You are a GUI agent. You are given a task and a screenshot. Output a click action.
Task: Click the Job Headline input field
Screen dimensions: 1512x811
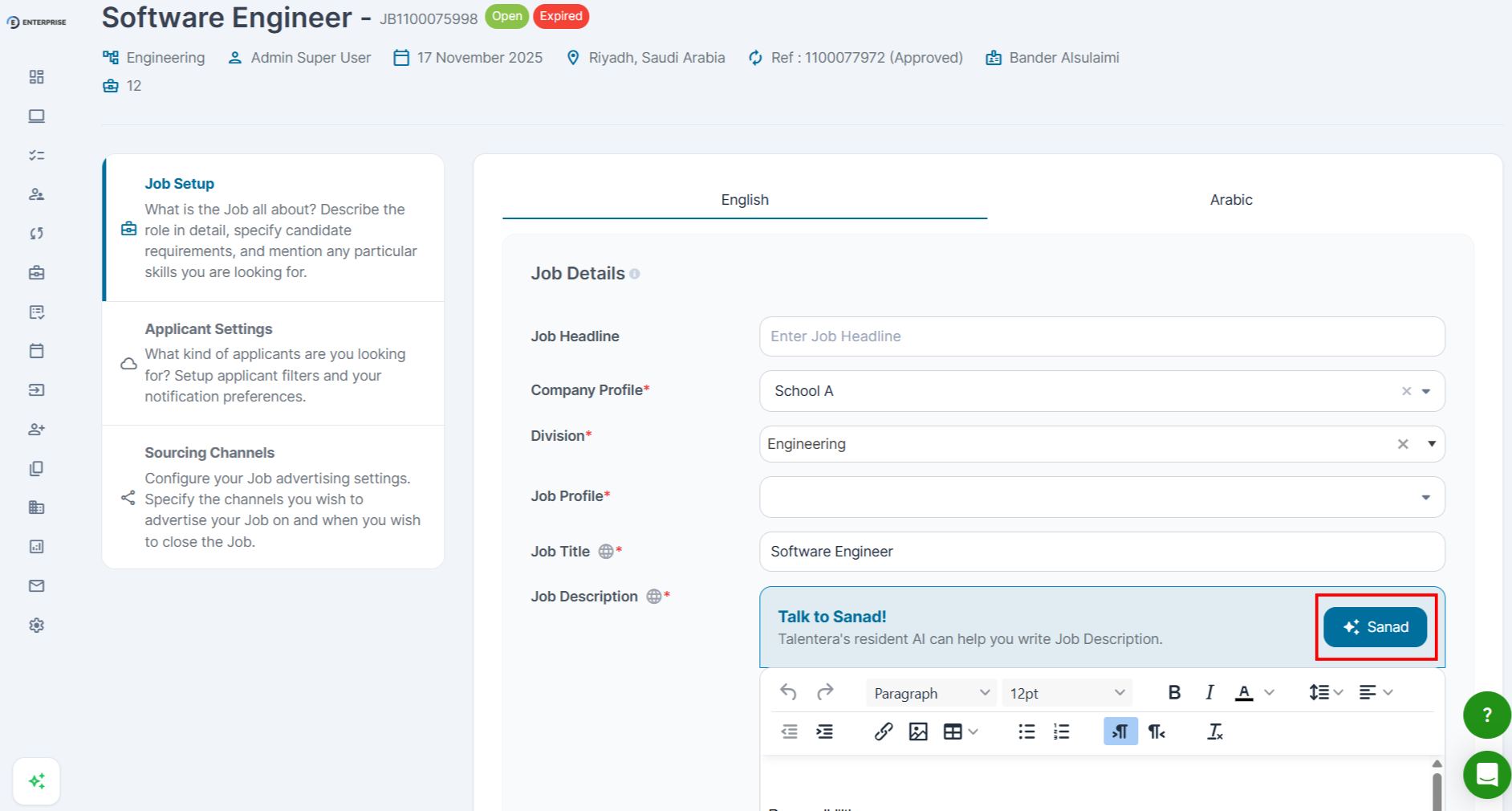point(1101,336)
